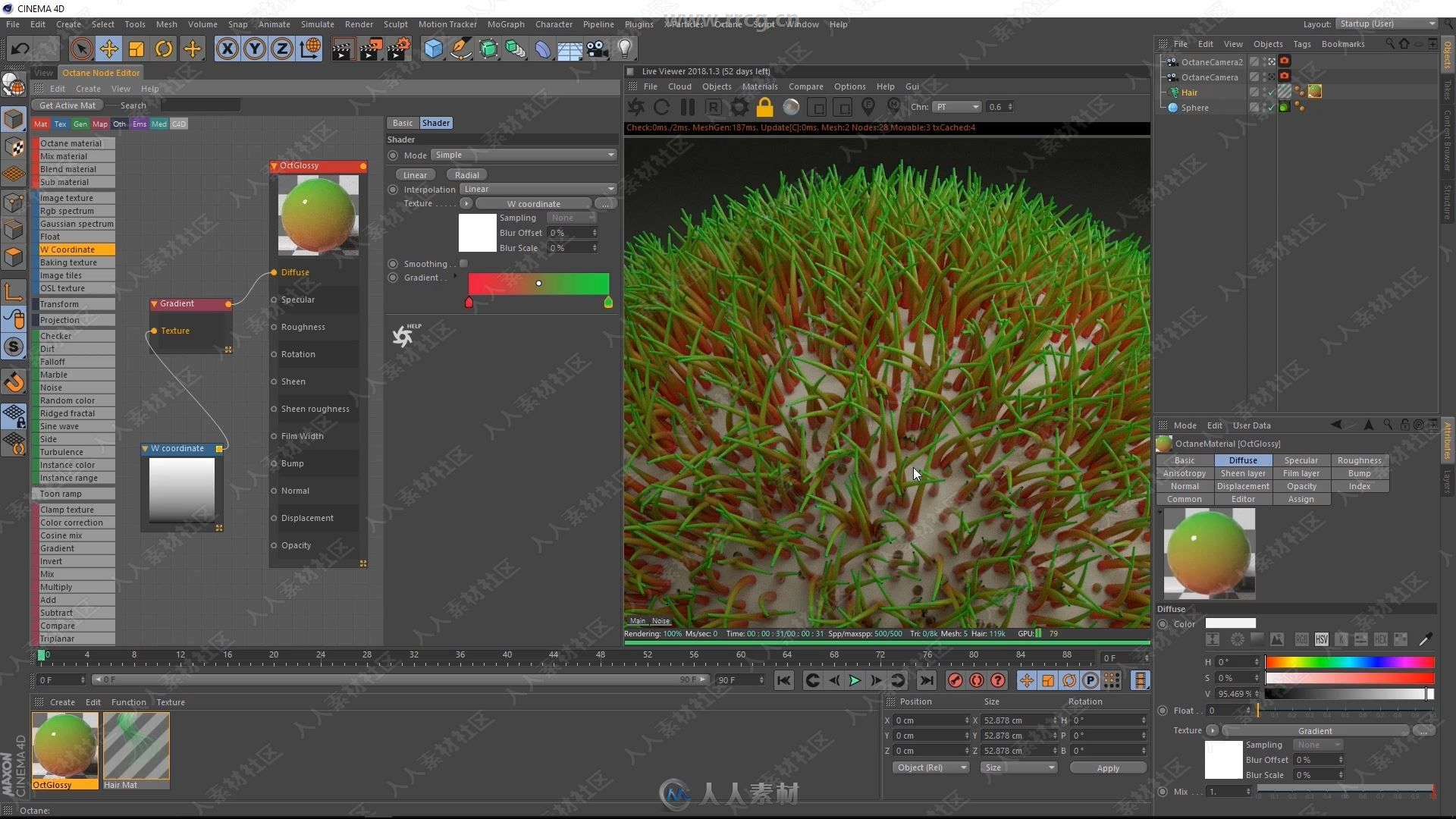Click the W coordinate texture button
1456x819 pixels.
533,204
